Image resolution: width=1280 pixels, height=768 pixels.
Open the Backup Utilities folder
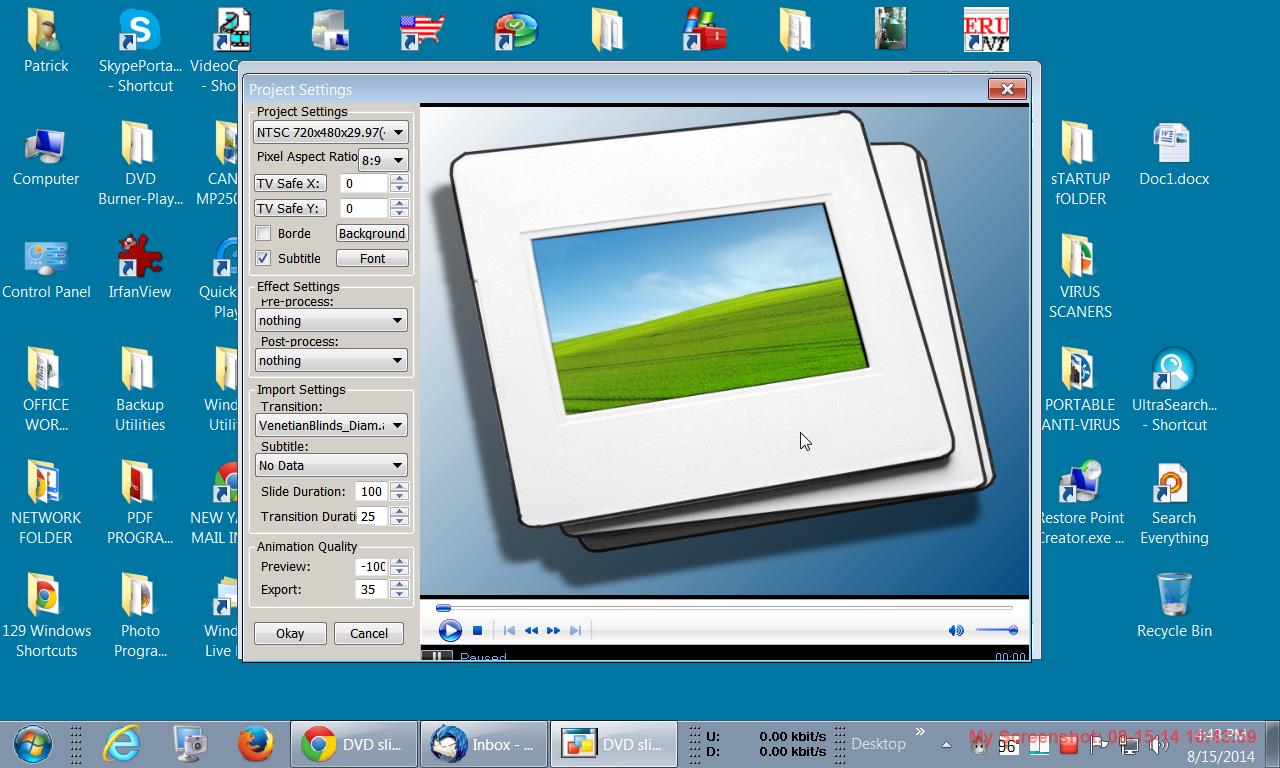coord(140,390)
